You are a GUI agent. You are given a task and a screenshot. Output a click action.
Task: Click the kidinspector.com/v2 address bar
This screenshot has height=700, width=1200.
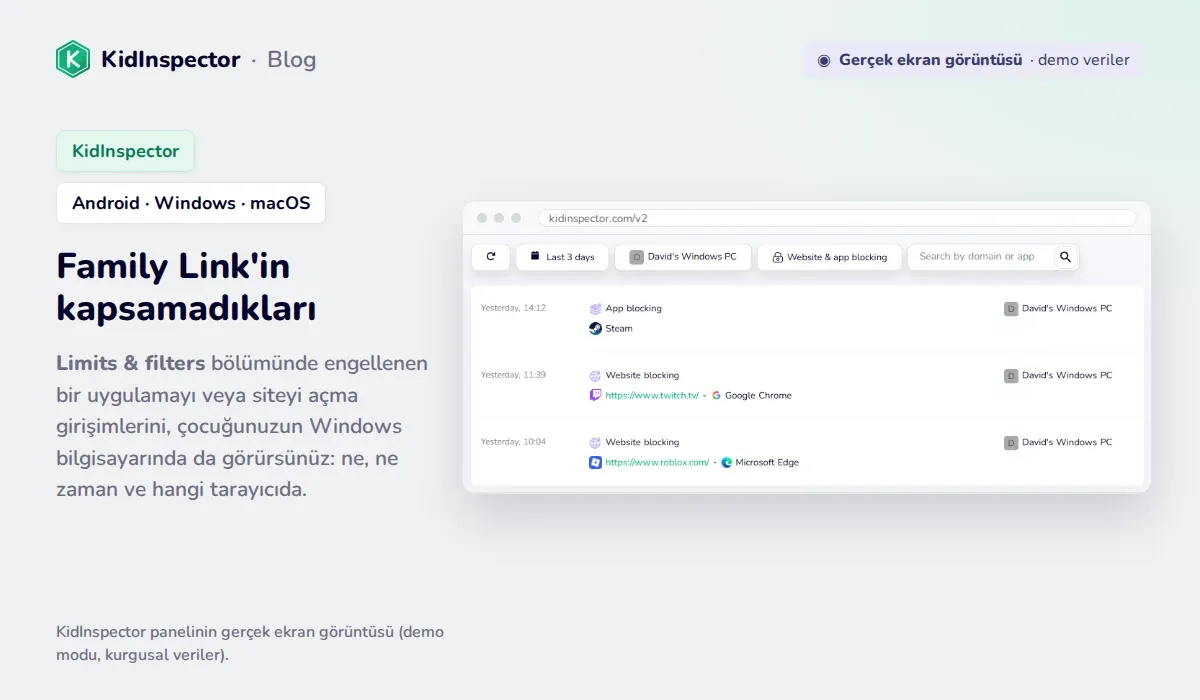(x=837, y=218)
